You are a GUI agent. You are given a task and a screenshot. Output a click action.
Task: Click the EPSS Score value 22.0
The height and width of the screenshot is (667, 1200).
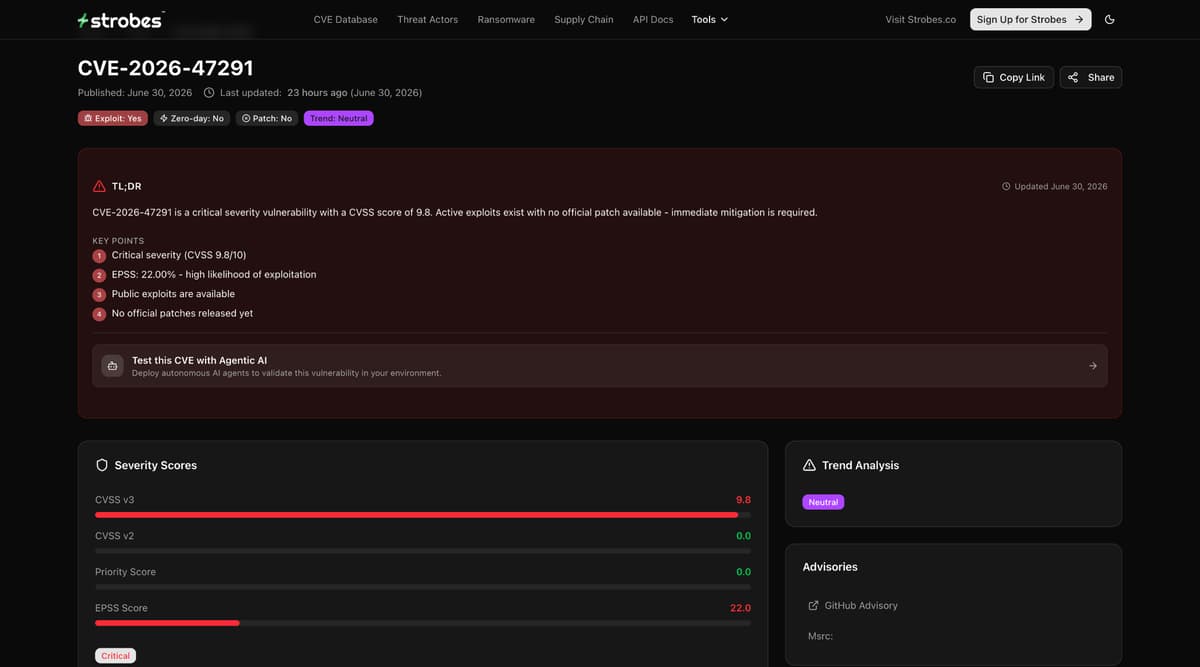click(x=740, y=608)
